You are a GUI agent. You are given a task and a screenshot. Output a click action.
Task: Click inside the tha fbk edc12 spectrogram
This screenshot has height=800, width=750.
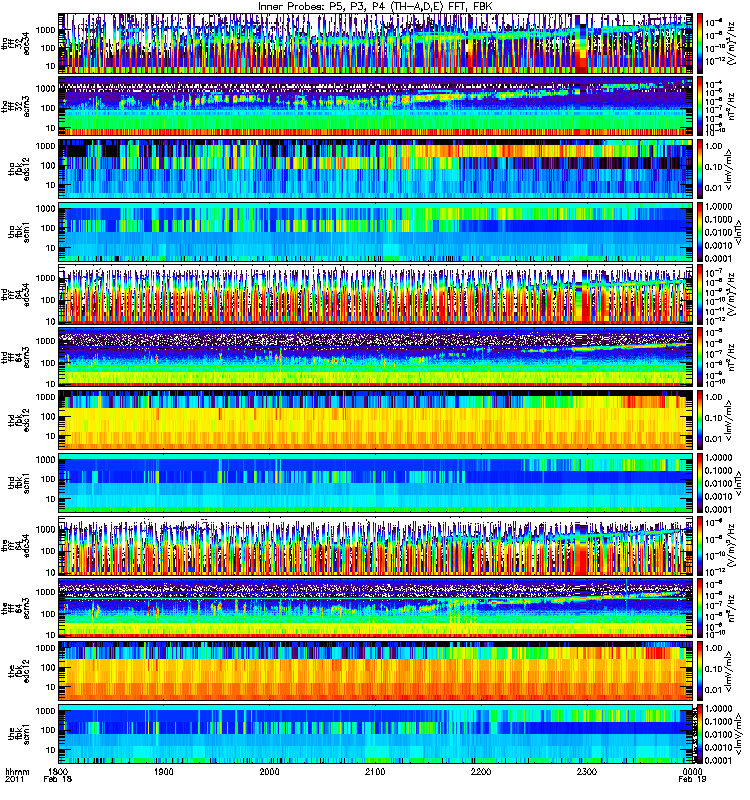click(x=376, y=169)
